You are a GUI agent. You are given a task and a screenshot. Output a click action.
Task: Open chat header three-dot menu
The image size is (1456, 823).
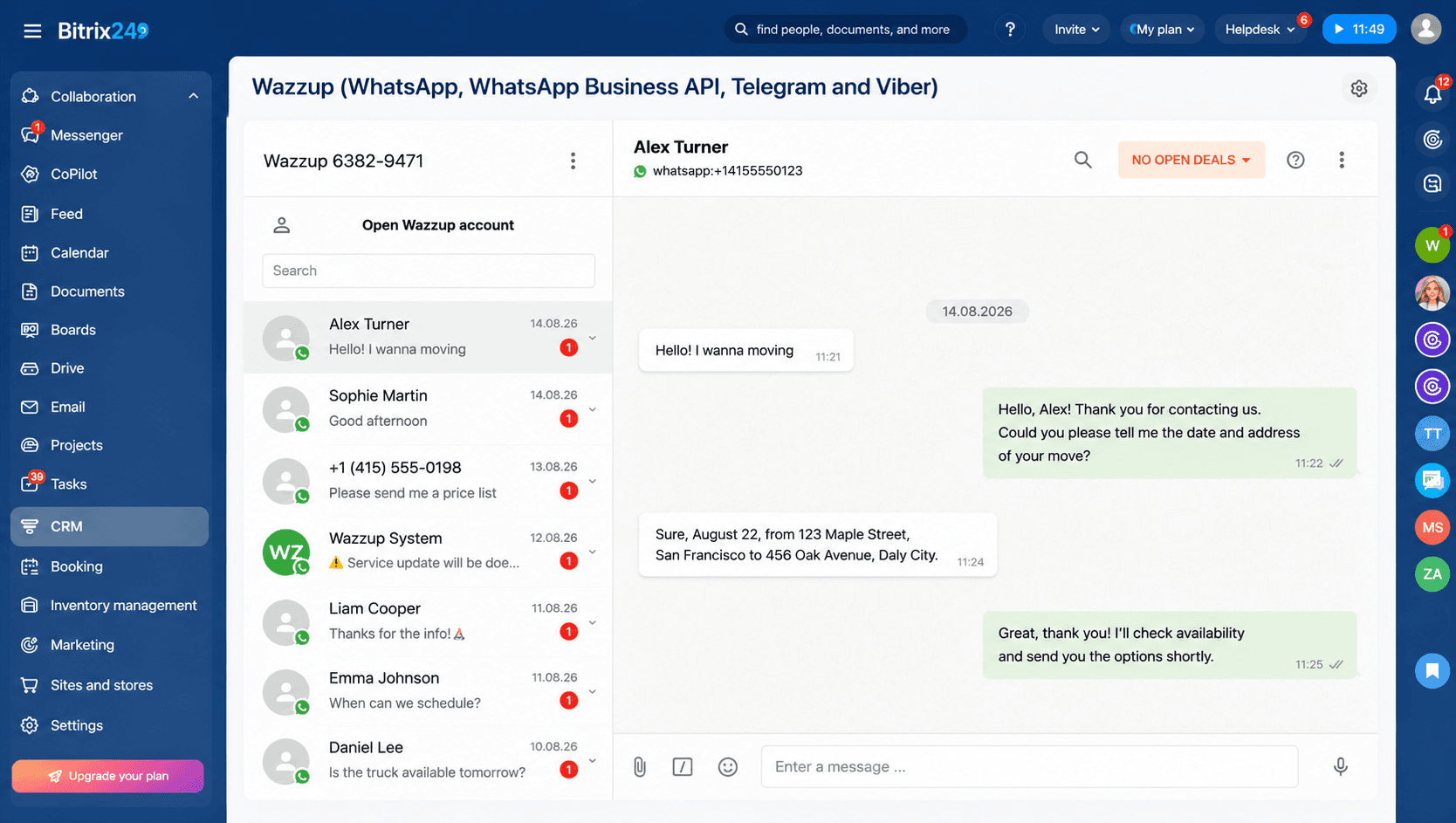[1342, 160]
